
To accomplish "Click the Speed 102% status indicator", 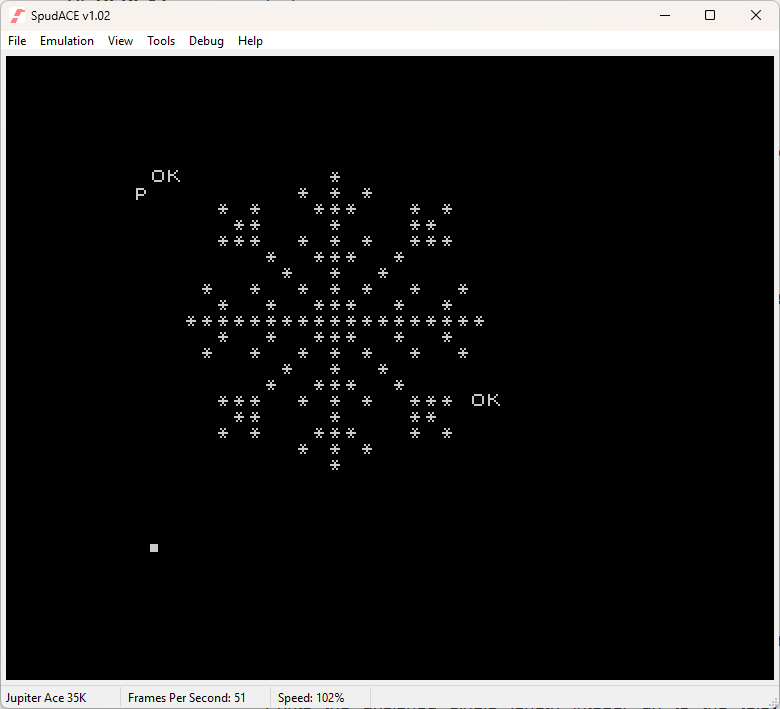I will point(311,697).
